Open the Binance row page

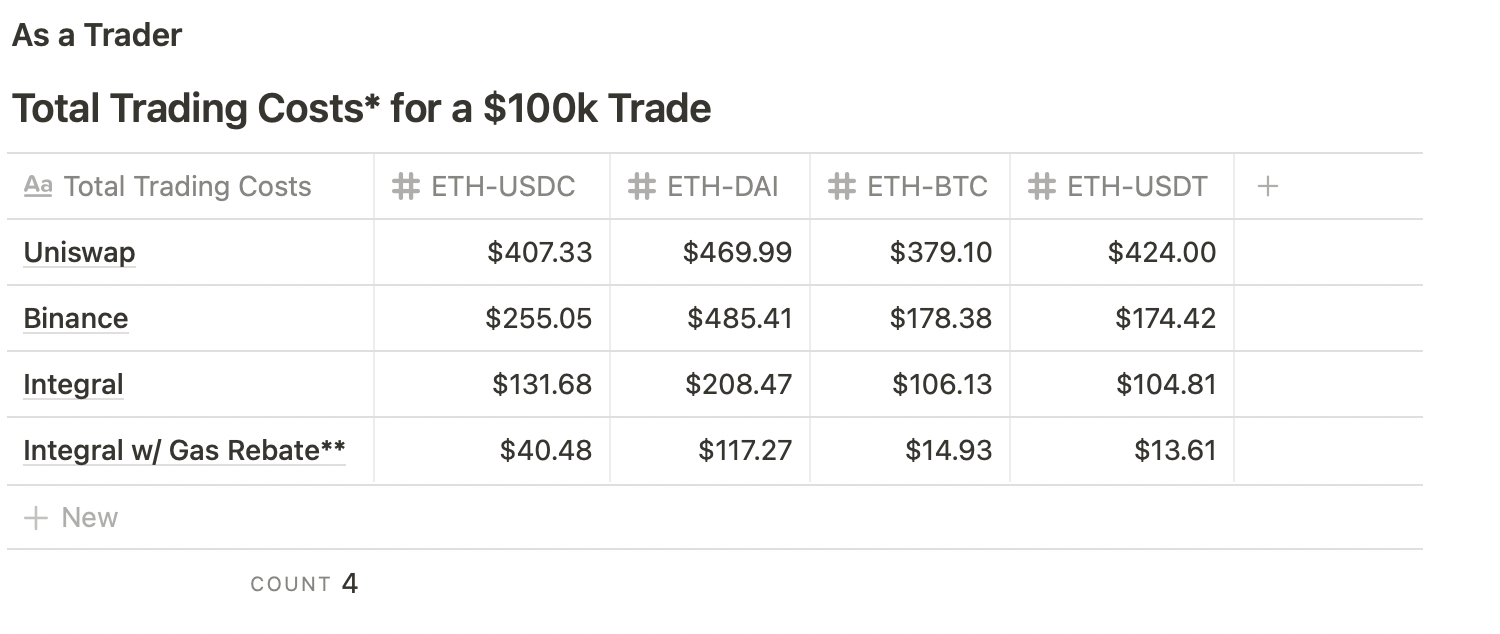[76, 318]
